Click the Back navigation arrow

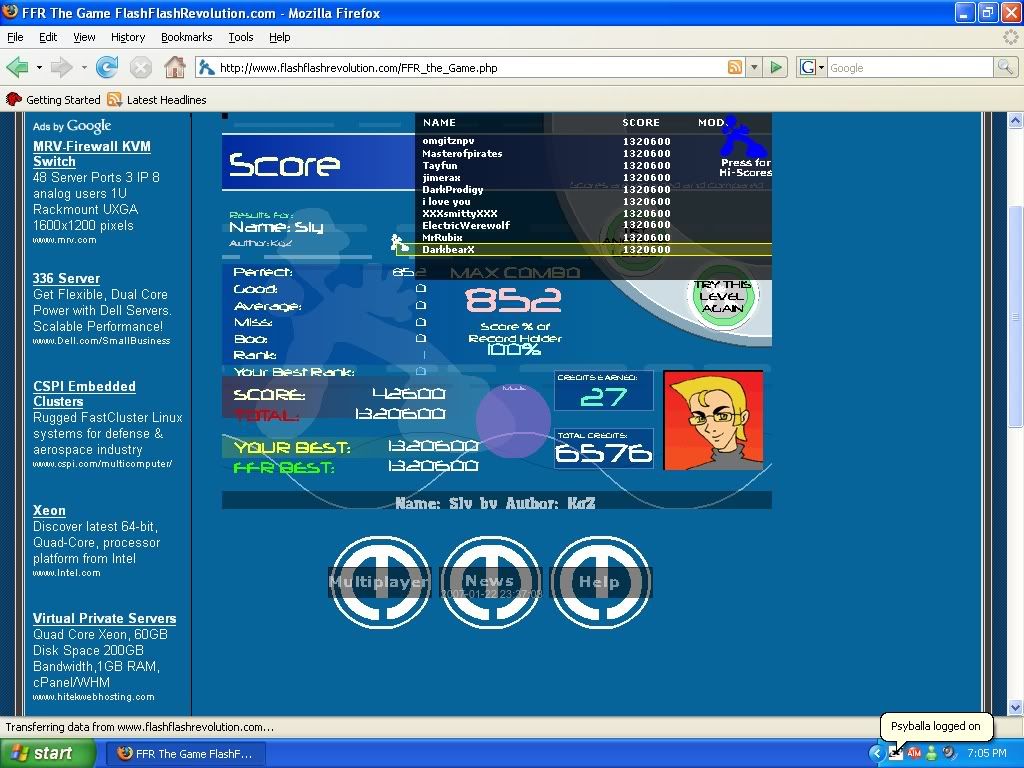pyautogui.click(x=17, y=68)
